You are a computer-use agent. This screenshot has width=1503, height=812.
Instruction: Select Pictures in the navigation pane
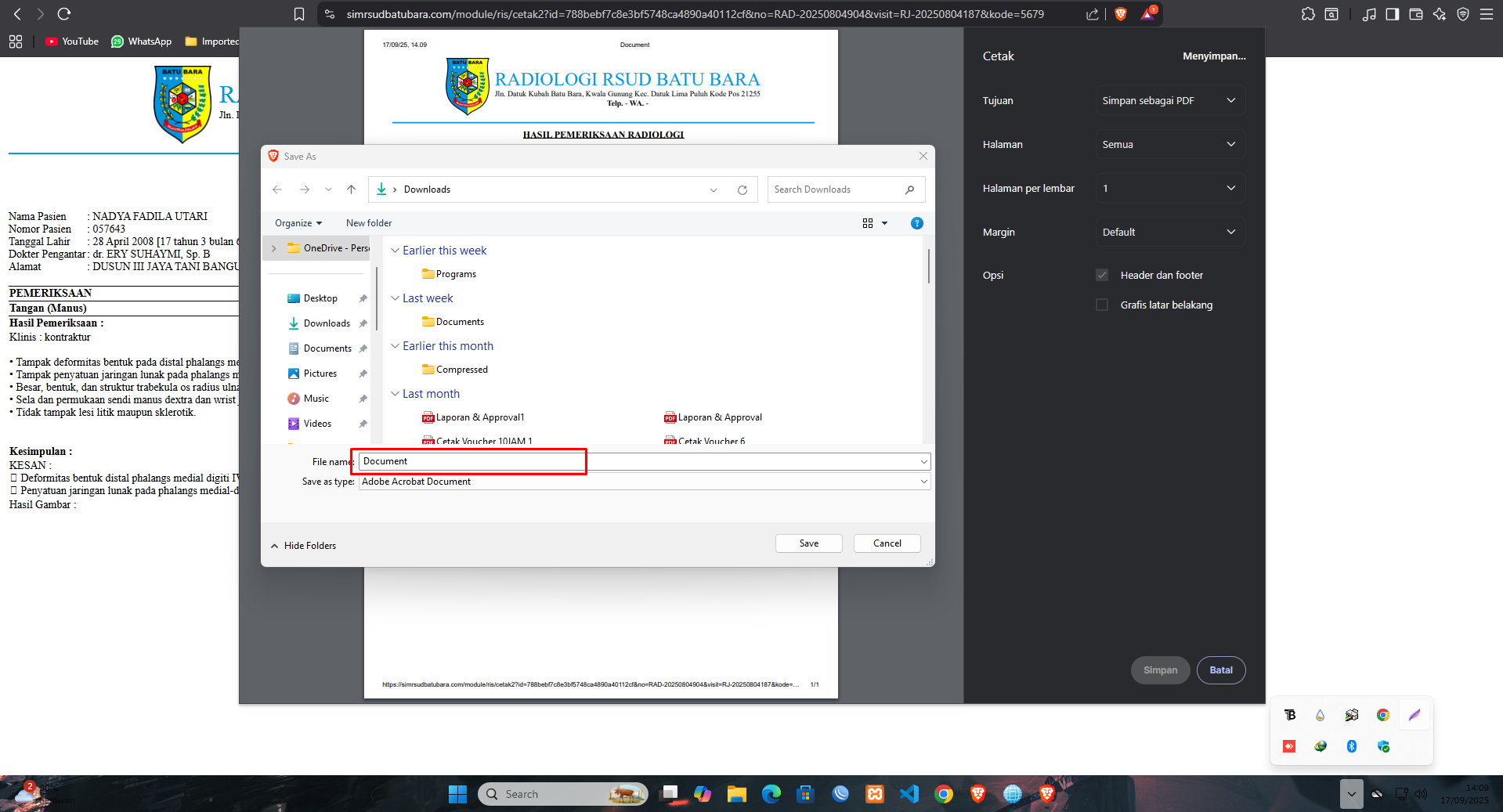click(x=320, y=374)
